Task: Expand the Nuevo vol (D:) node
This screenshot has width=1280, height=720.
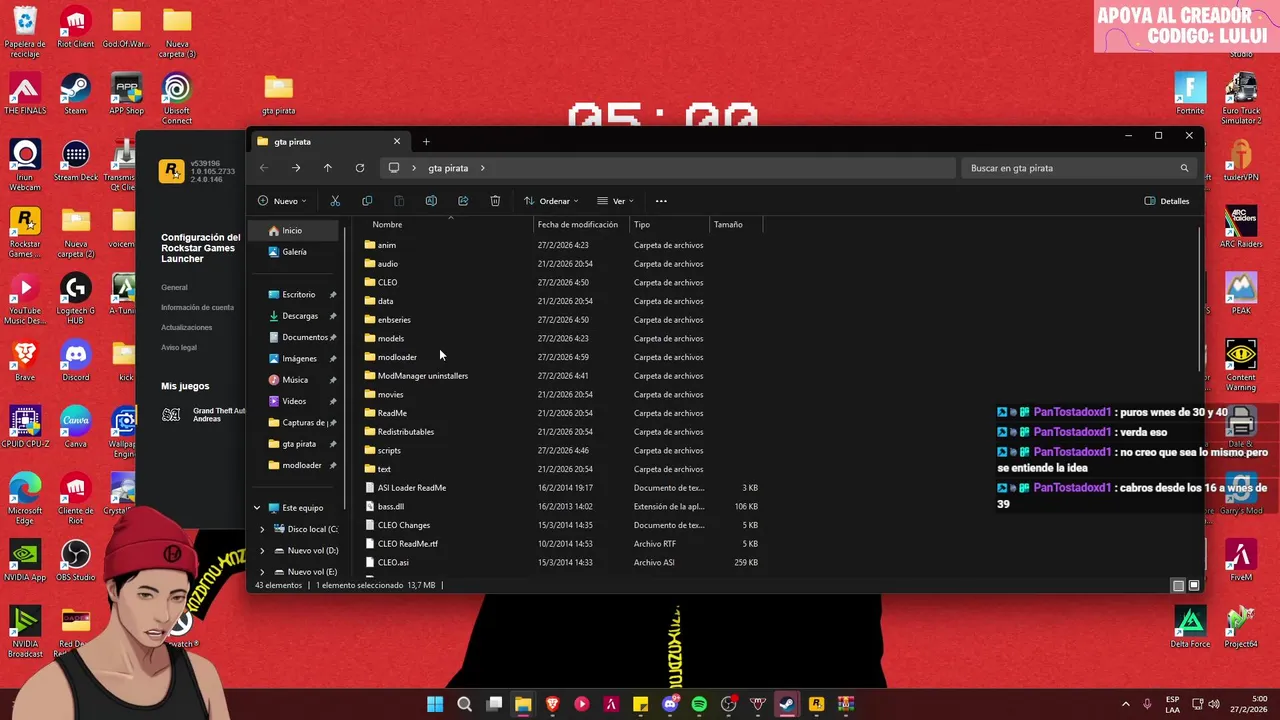Action: coord(263,550)
